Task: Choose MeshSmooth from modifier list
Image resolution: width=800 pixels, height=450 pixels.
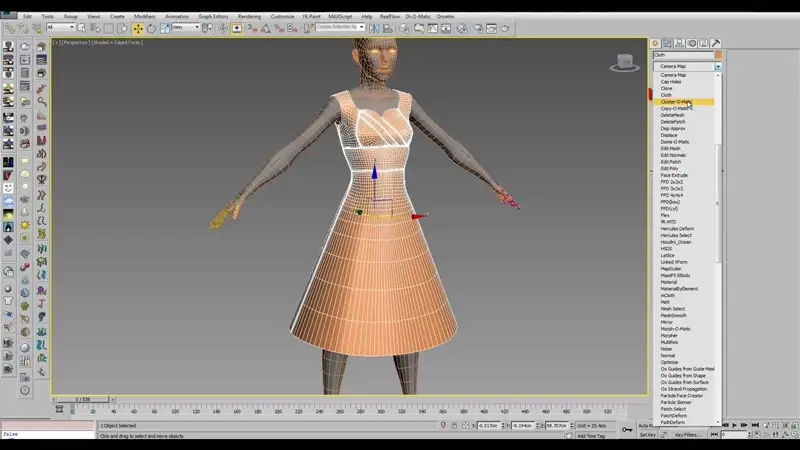Action: [x=673, y=315]
